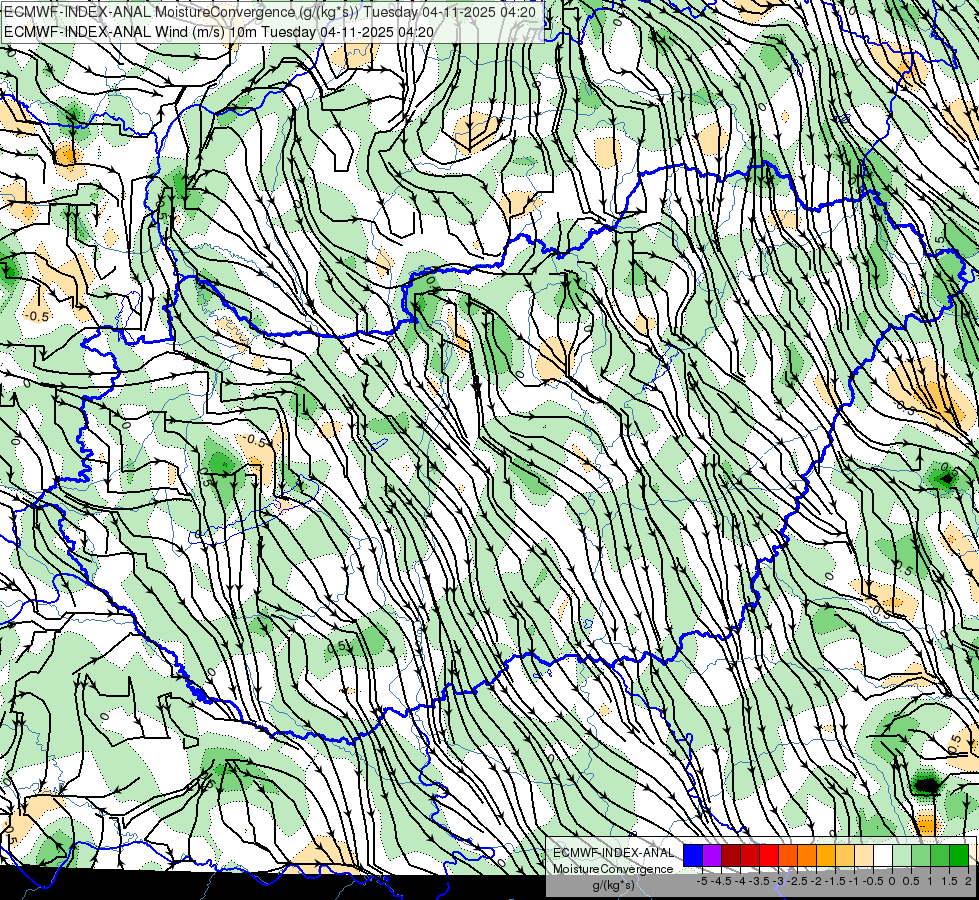Image resolution: width=979 pixels, height=900 pixels.
Task: Click ECMWF-INDEX-ANAL label in the legend
Action: 614,853
